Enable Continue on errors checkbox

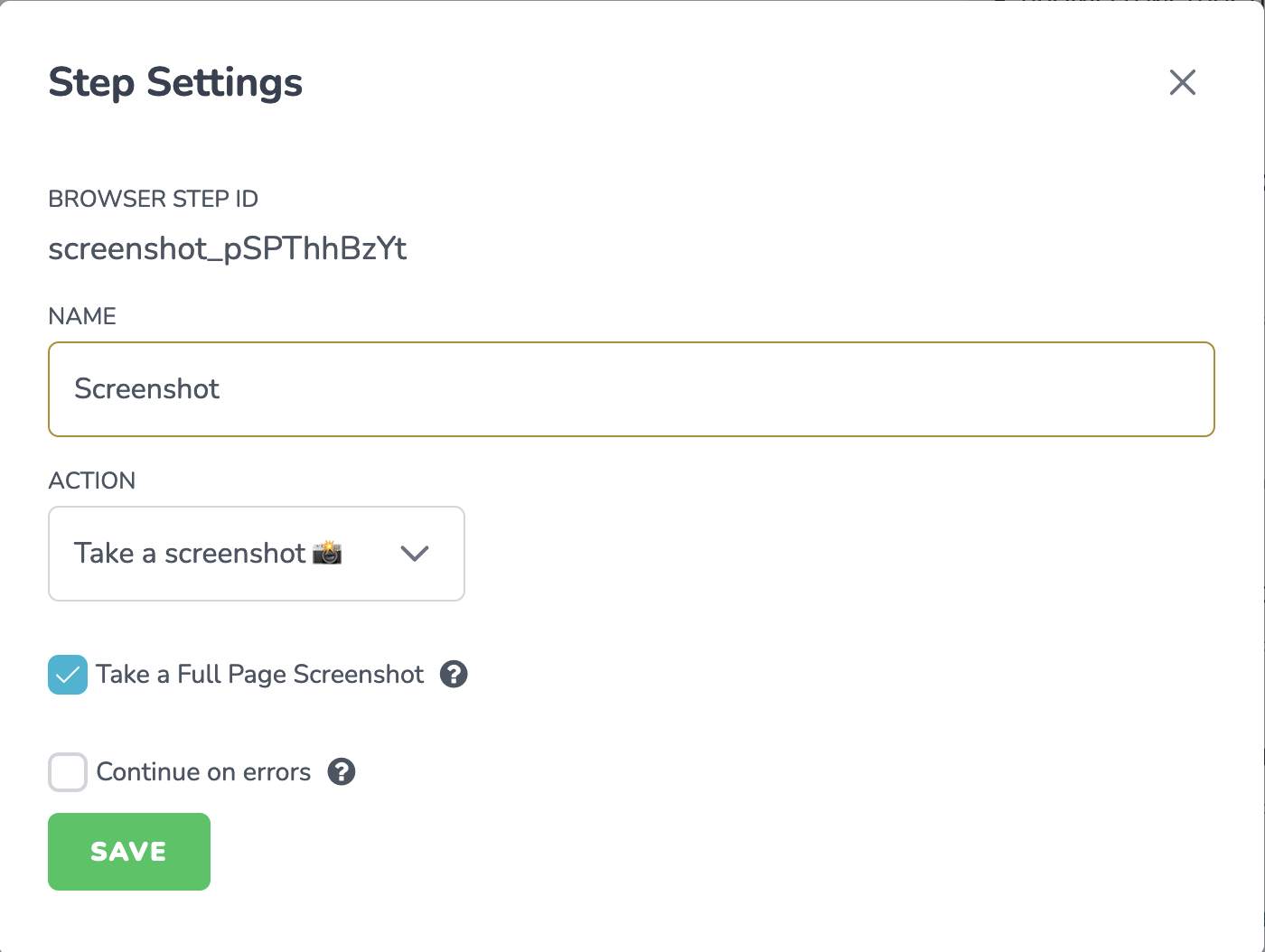pyautogui.click(x=68, y=772)
